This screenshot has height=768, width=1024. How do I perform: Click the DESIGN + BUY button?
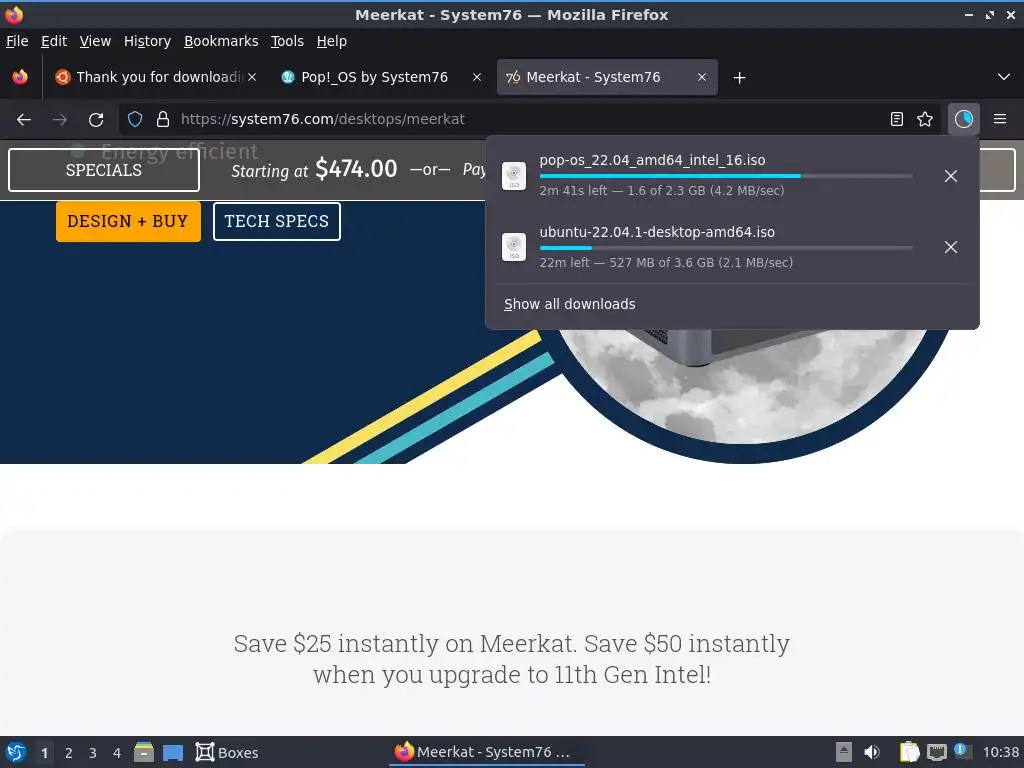click(128, 221)
